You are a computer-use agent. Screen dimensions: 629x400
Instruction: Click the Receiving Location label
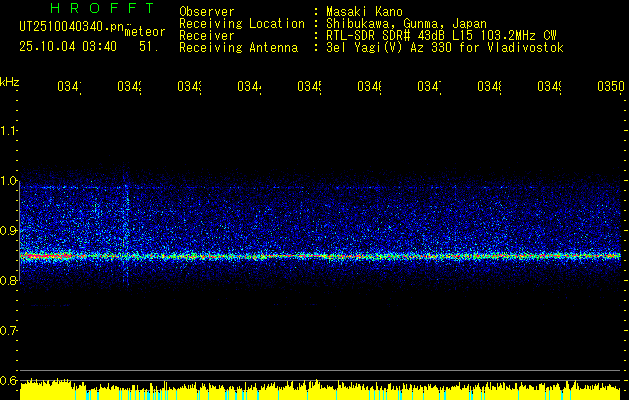coord(242,24)
